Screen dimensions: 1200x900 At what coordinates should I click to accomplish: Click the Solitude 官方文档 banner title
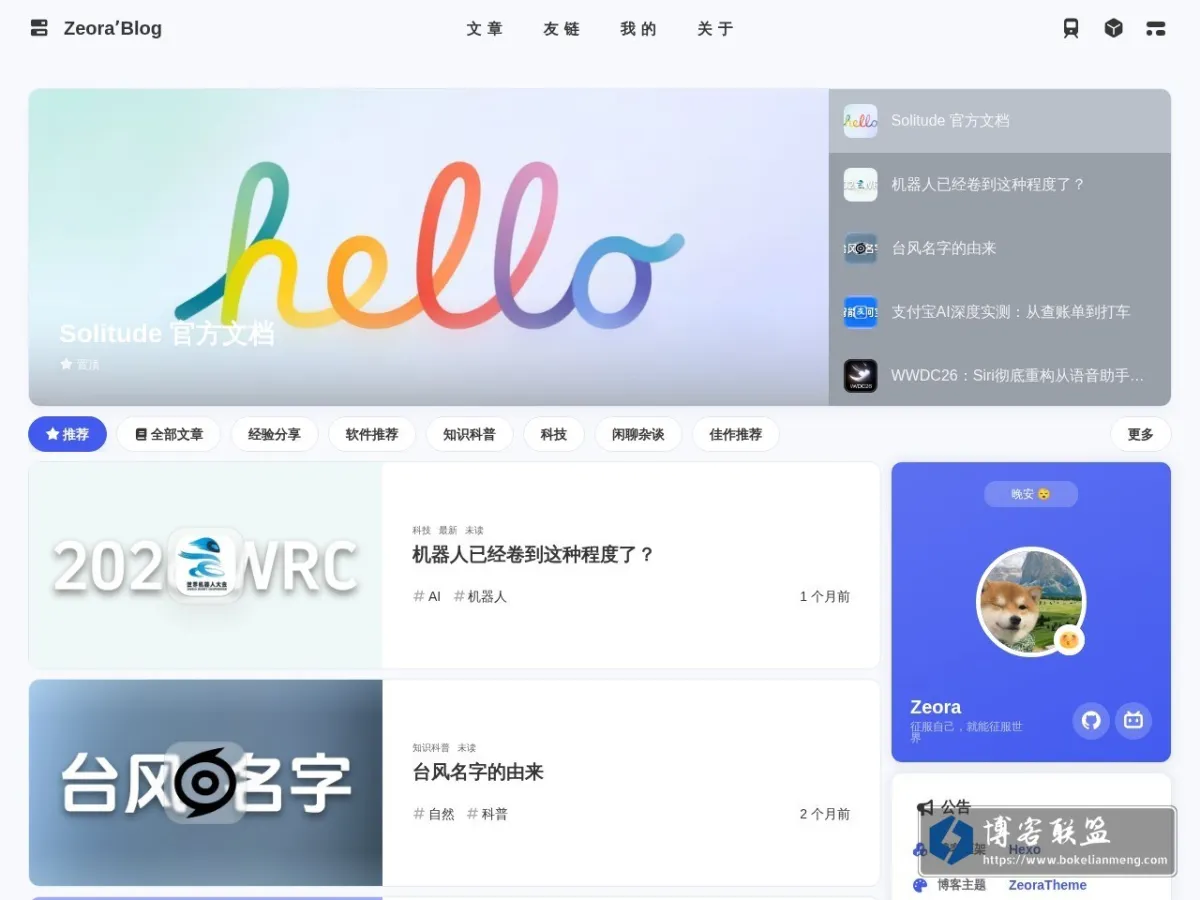167,334
